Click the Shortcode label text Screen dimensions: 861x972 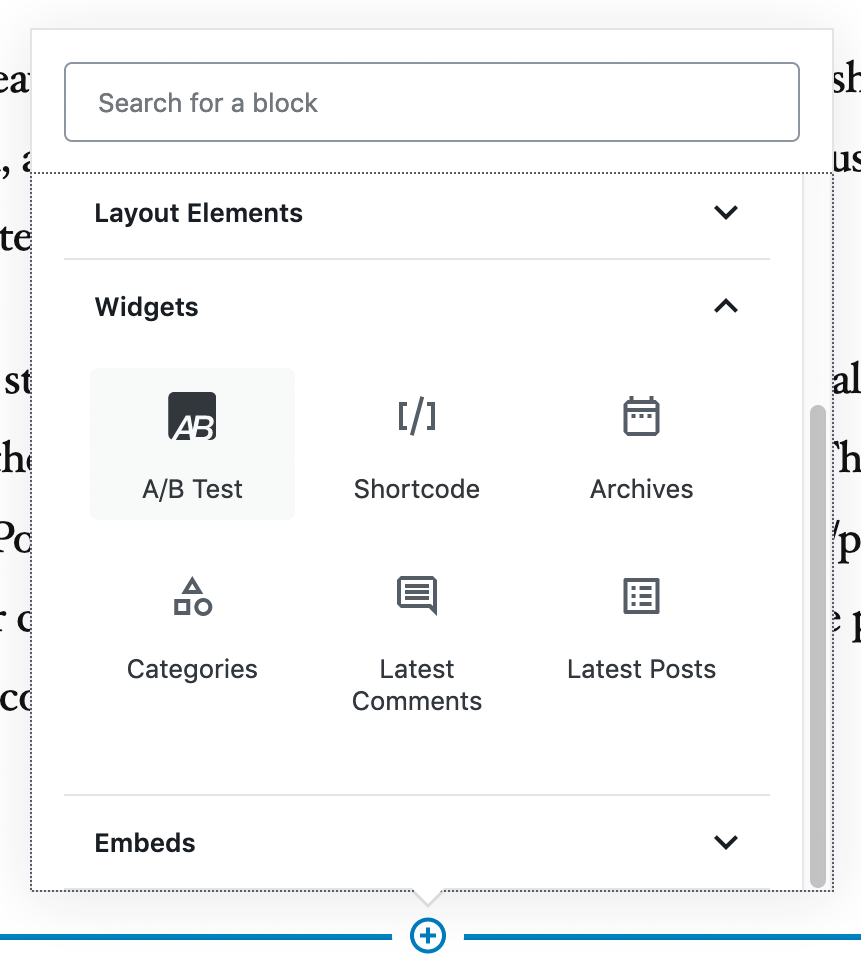pos(417,489)
